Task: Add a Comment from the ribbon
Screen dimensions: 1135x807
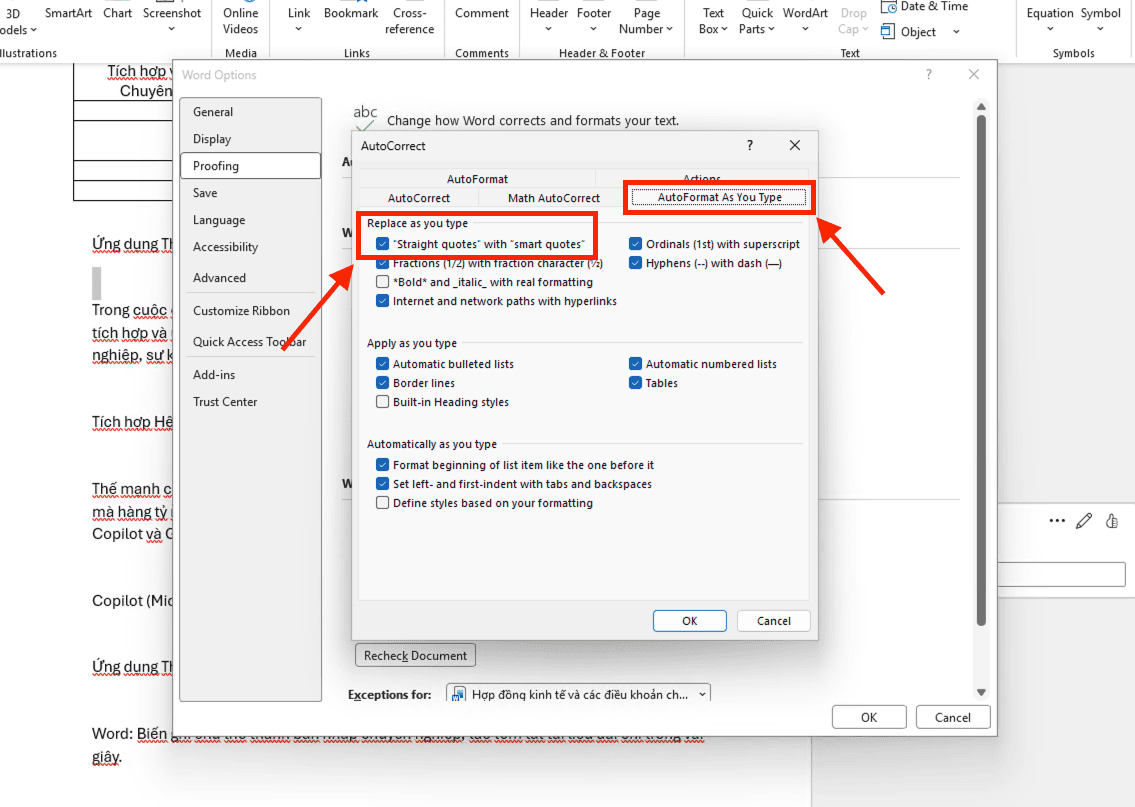Action: click(x=482, y=14)
